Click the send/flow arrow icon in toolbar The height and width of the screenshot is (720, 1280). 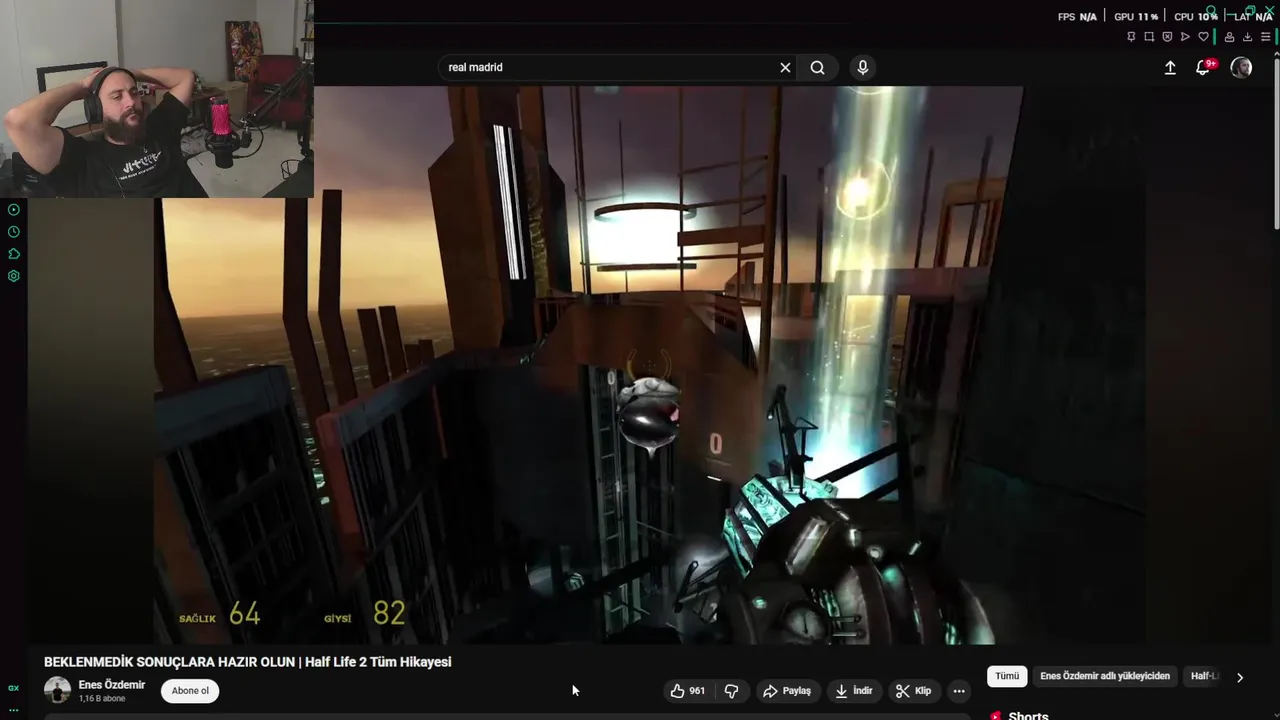coord(1185,37)
